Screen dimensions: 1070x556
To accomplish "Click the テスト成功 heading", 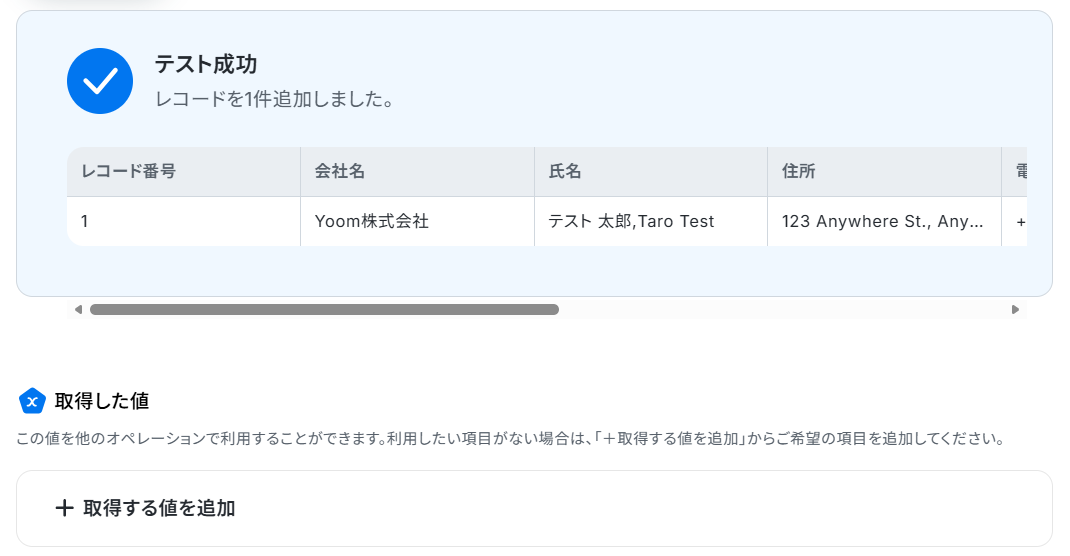I will pos(205,64).
